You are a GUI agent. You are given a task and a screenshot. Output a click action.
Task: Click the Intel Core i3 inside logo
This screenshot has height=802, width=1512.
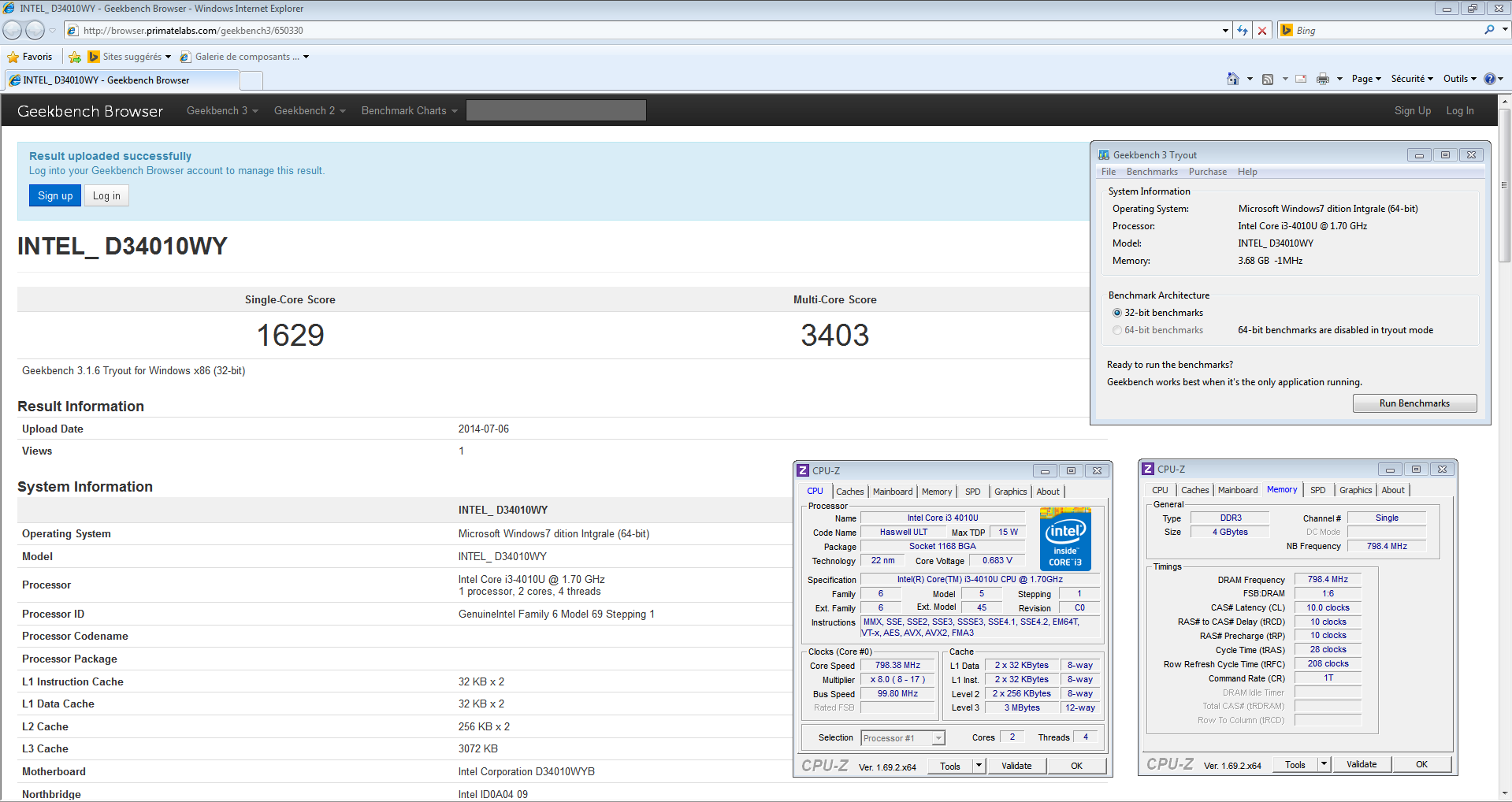(x=1065, y=539)
